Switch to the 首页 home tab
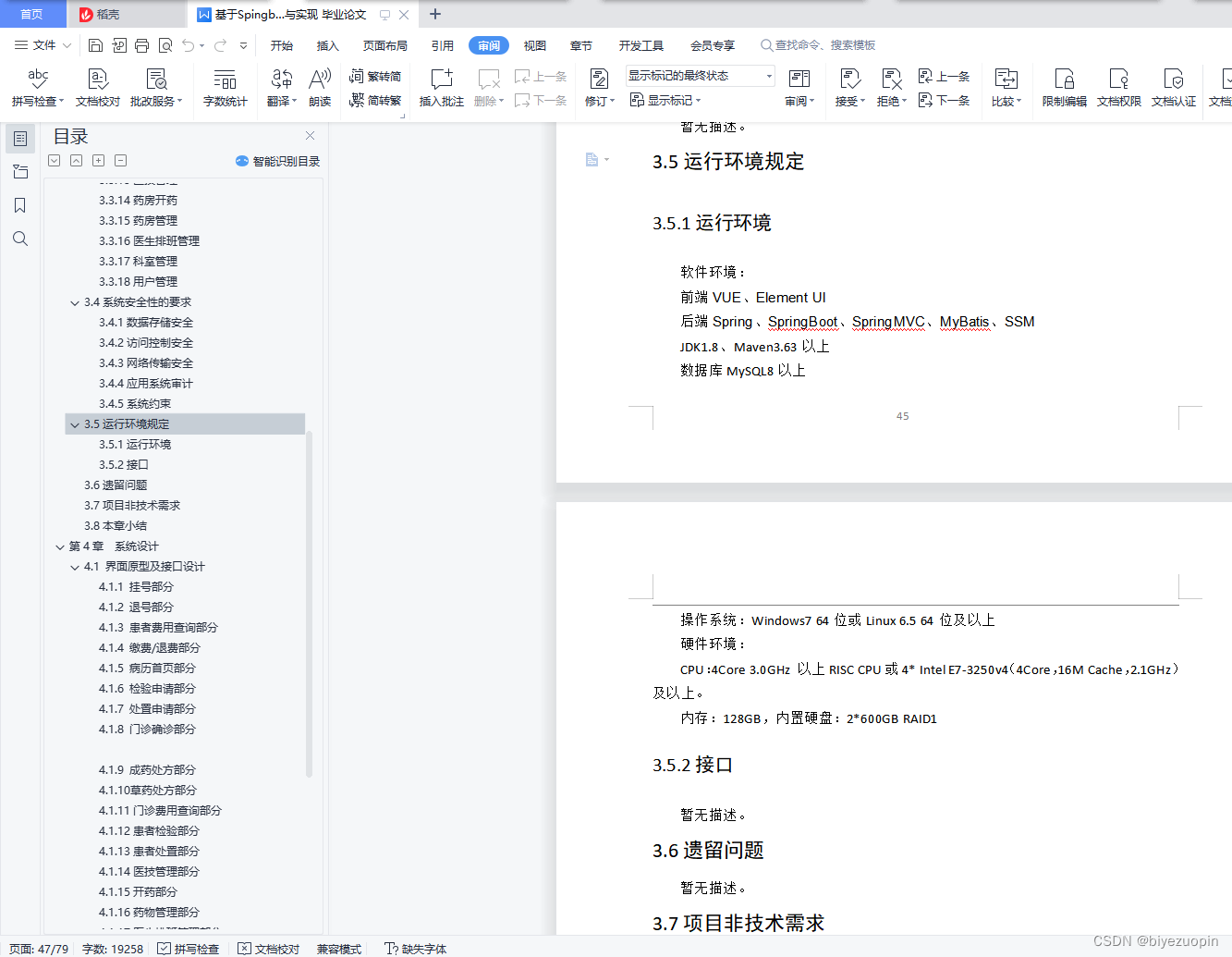The height and width of the screenshot is (957, 1232). point(32,14)
